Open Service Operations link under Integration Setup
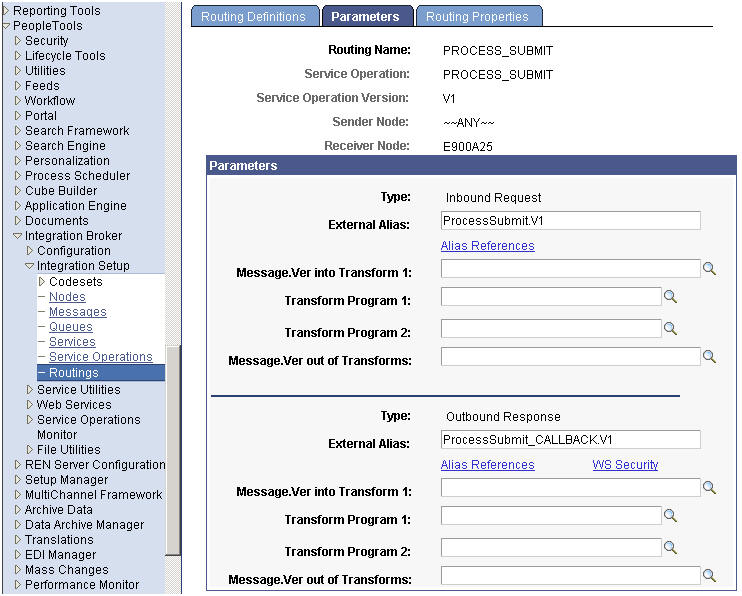 coord(100,357)
